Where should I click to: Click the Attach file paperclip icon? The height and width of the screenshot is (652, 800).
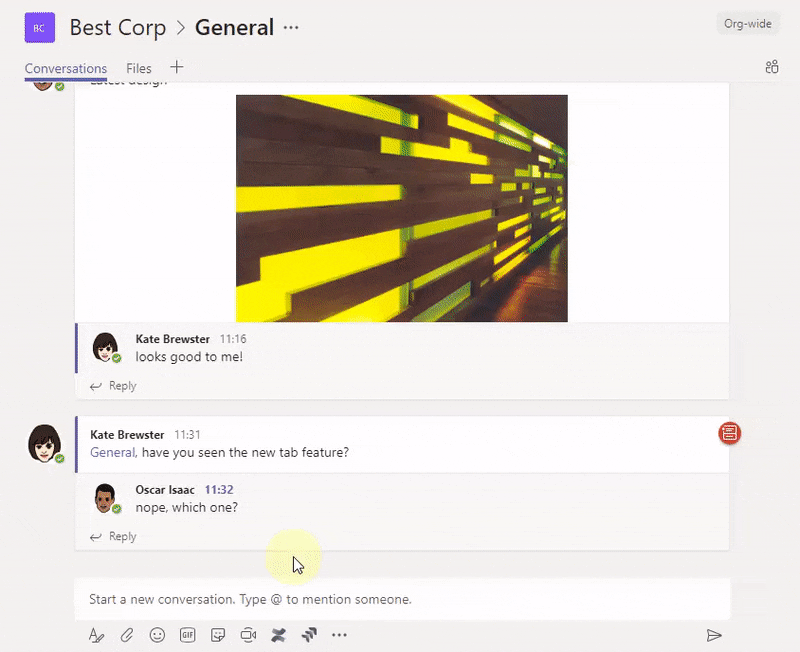coord(127,634)
